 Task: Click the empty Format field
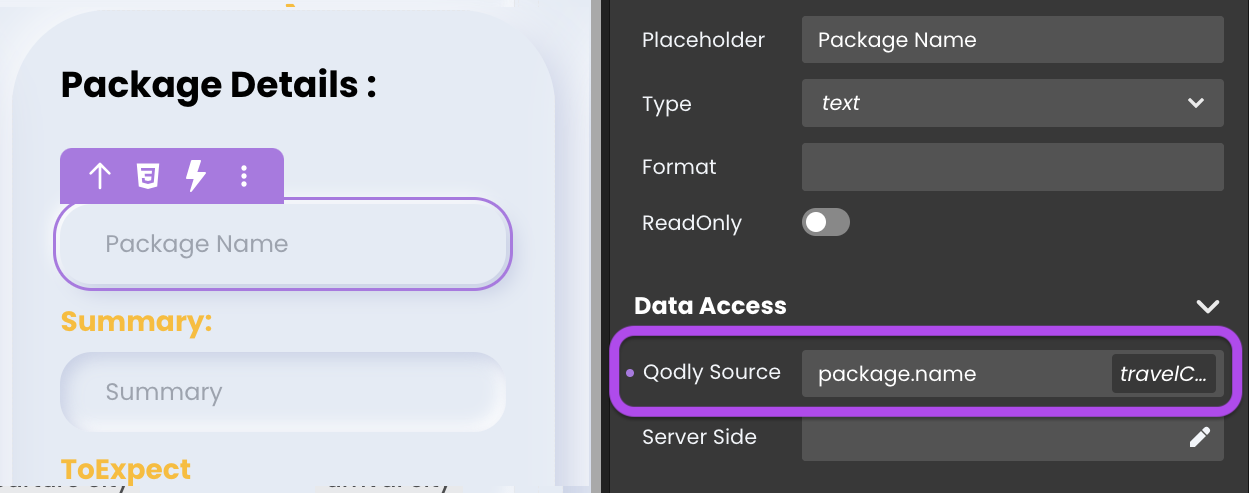click(1013, 167)
